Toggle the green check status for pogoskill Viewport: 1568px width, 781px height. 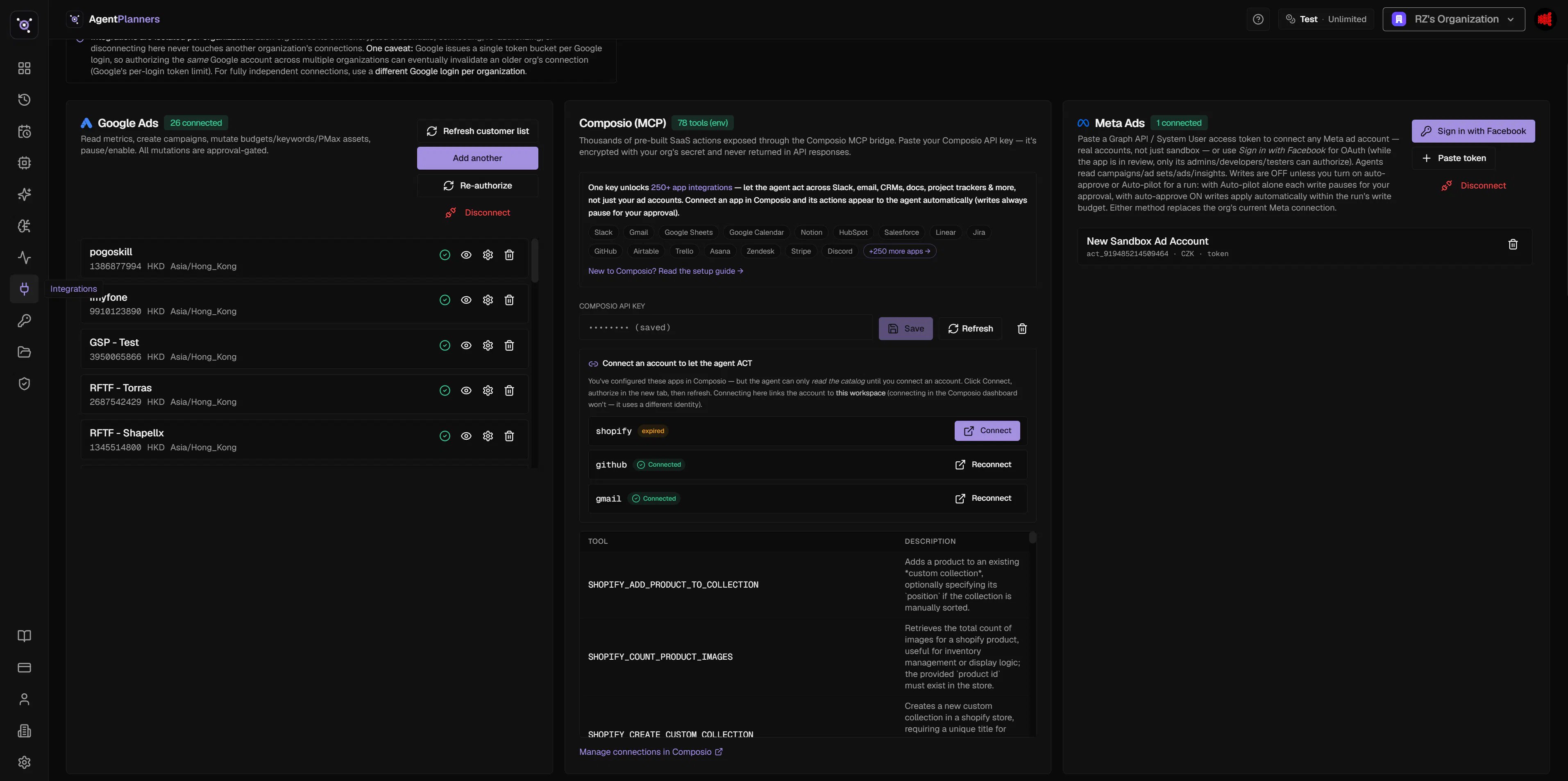click(445, 255)
